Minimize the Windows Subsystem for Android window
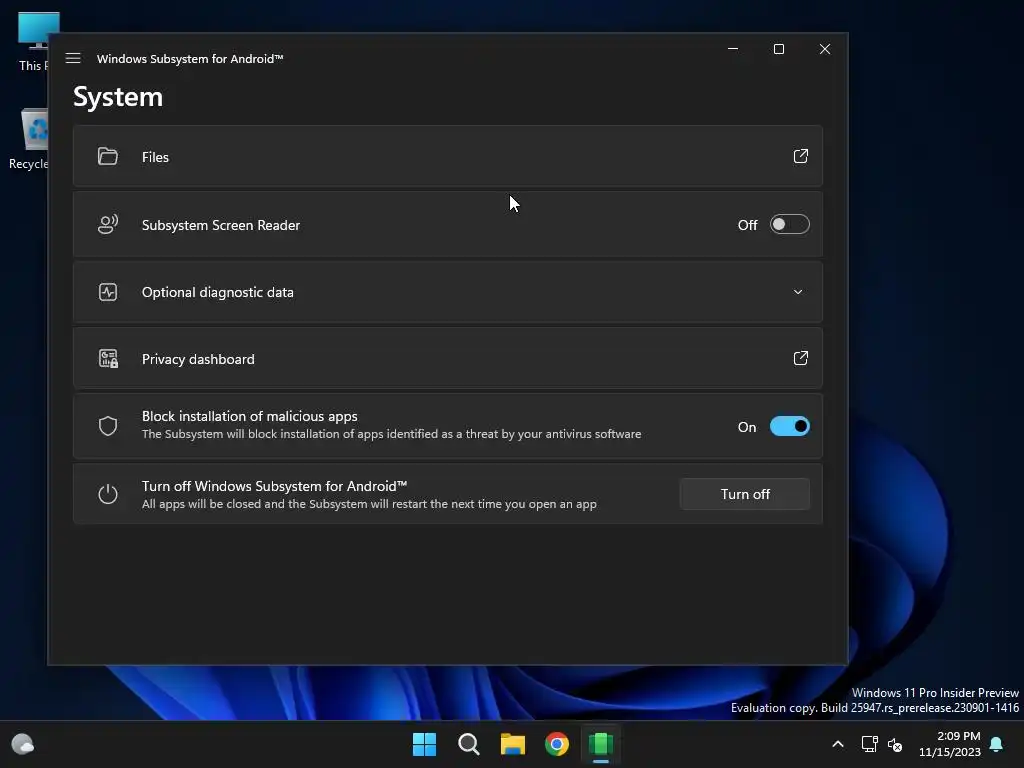 733,49
